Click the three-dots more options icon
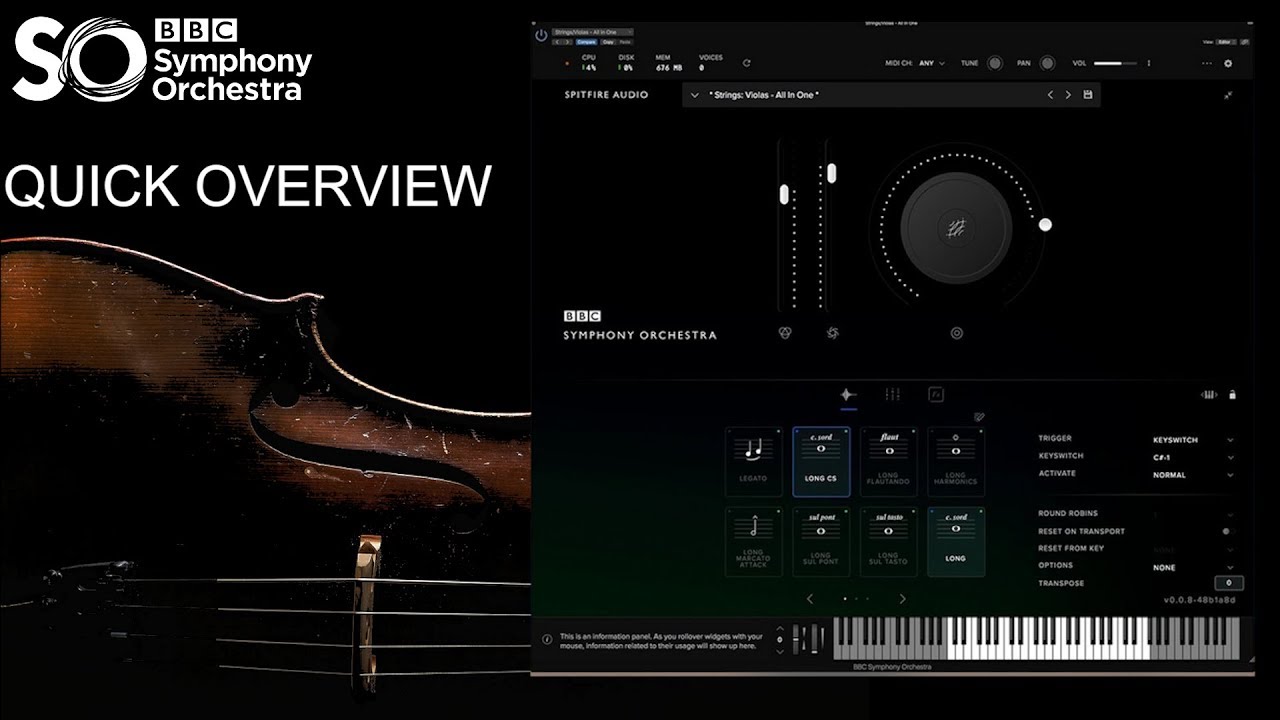This screenshot has height=720, width=1280. point(1206,63)
